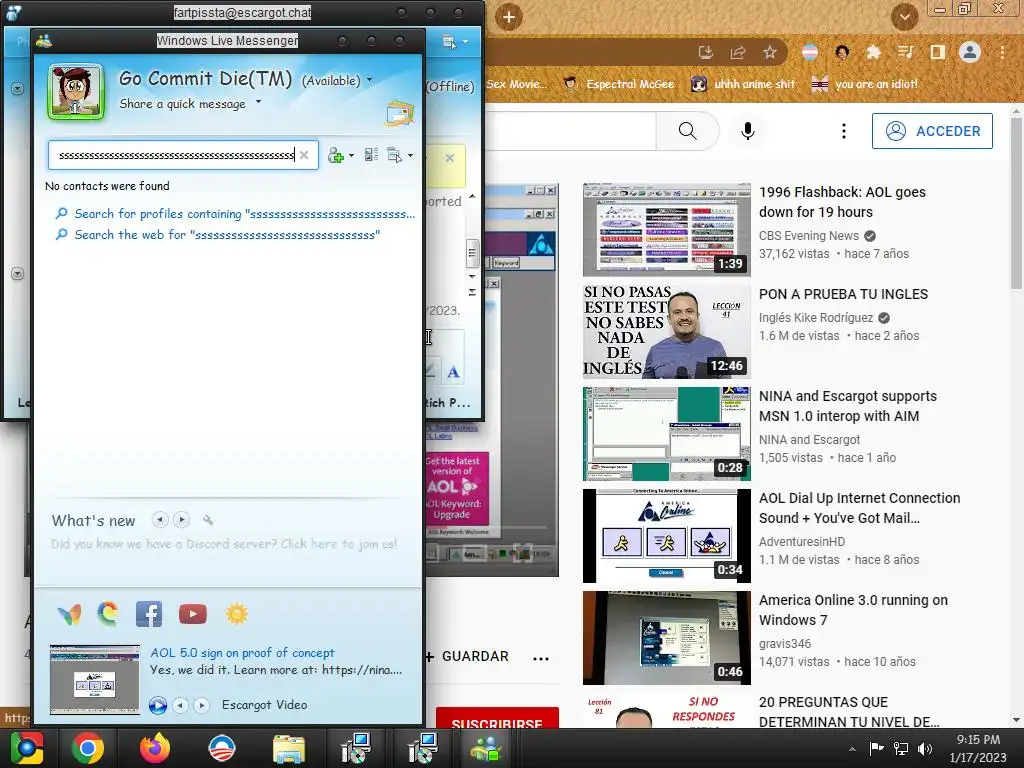Open the Chrome profile avatar icon
1024x768 pixels.
click(x=970, y=52)
